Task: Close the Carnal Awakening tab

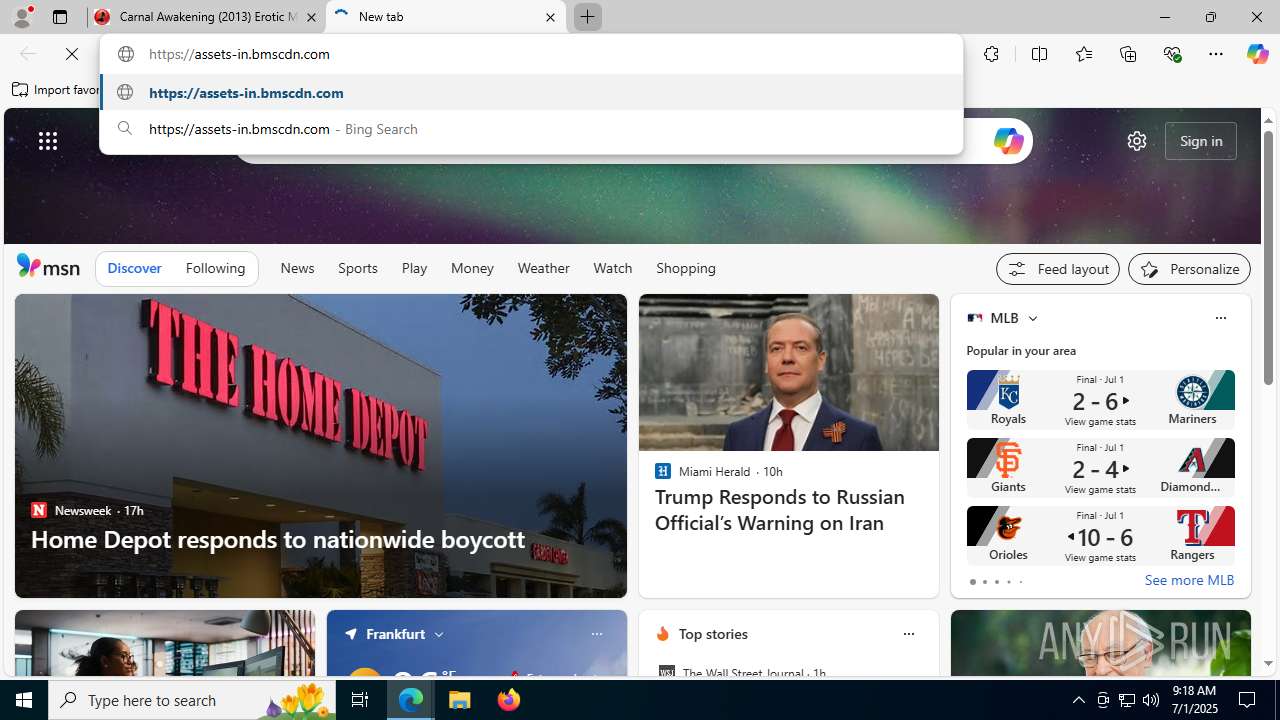Action: point(311,17)
